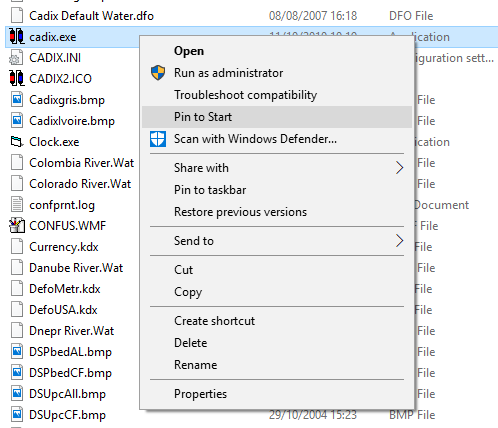Expand the Share with submenu arrow
Image resolution: width=498 pixels, height=428 pixels.
click(x=399, y=167)
